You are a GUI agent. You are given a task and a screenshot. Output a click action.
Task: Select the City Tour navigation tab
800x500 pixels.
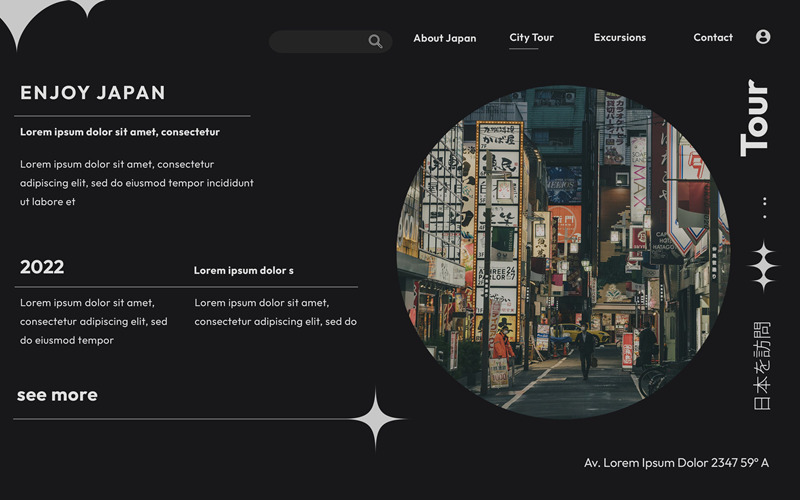coord(531,38)
